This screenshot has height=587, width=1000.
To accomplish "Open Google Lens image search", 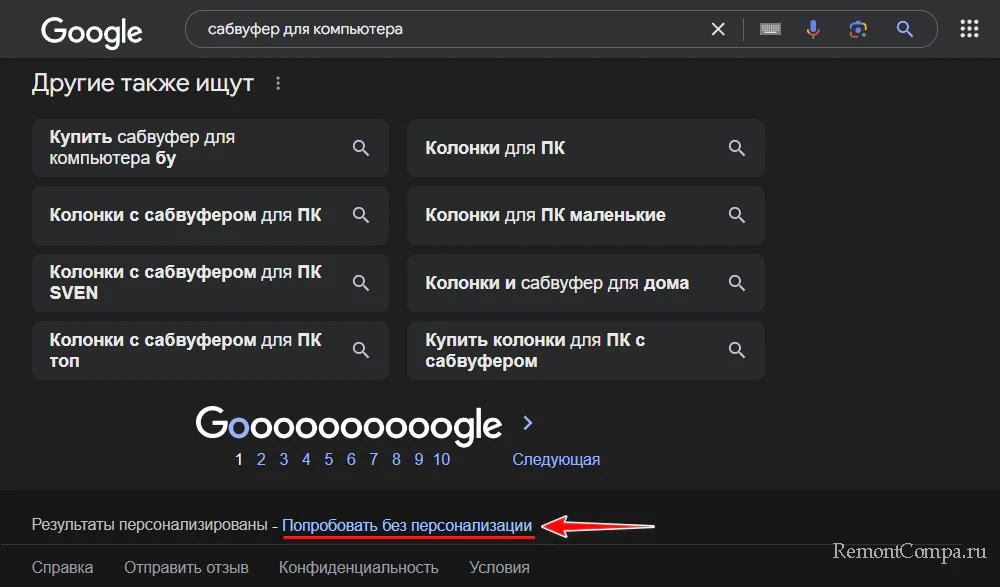I will point(858,29).
